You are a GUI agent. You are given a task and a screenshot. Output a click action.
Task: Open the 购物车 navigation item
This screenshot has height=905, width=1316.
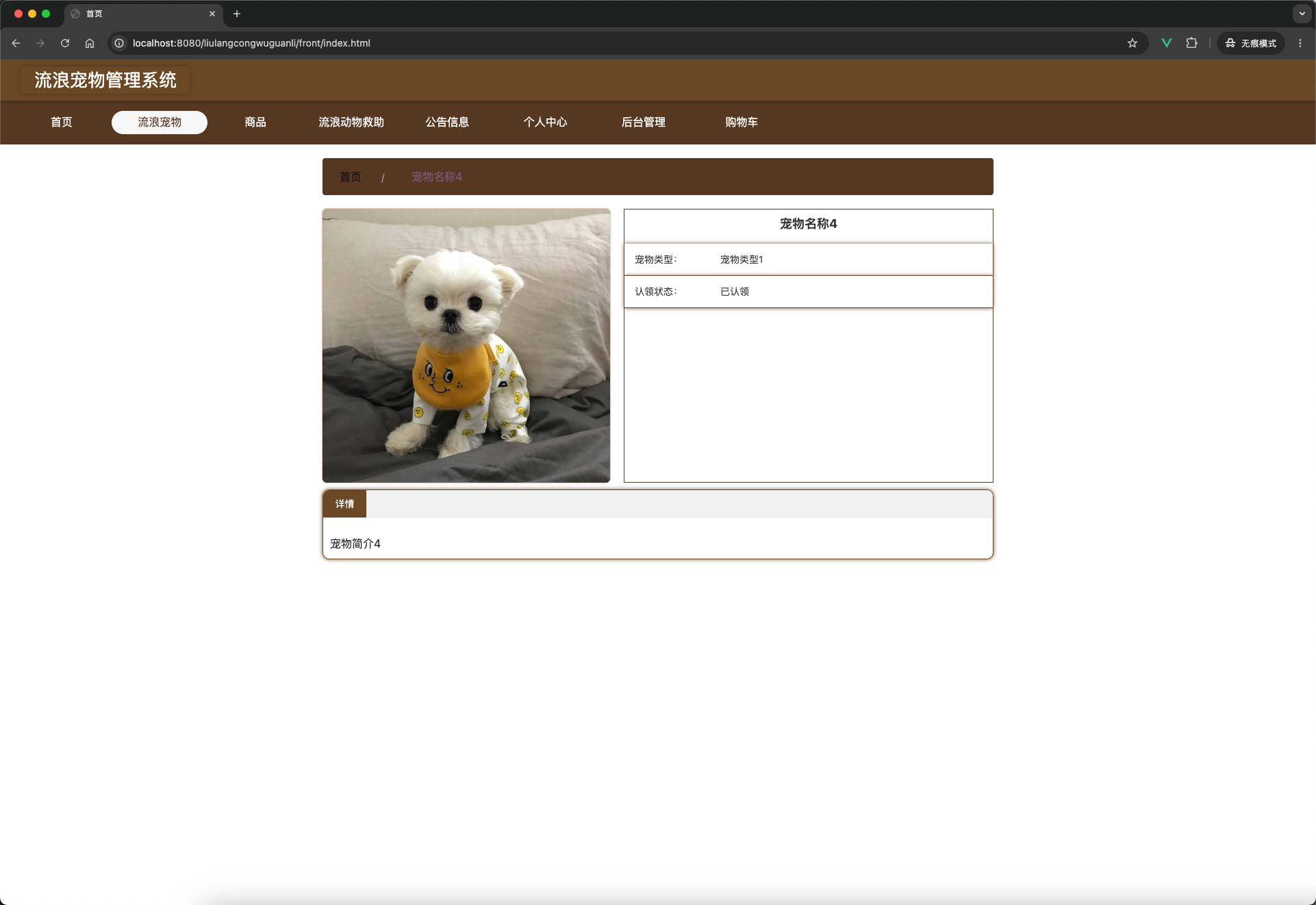click(x=742, y=122)
